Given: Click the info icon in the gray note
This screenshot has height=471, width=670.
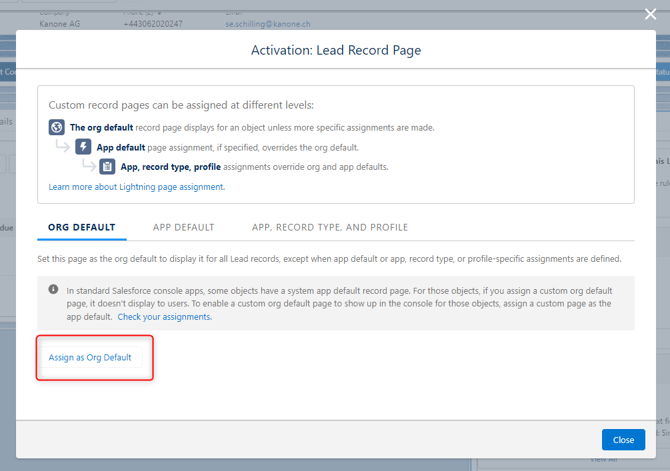Looking at the screenshot, I should [53, 289].
